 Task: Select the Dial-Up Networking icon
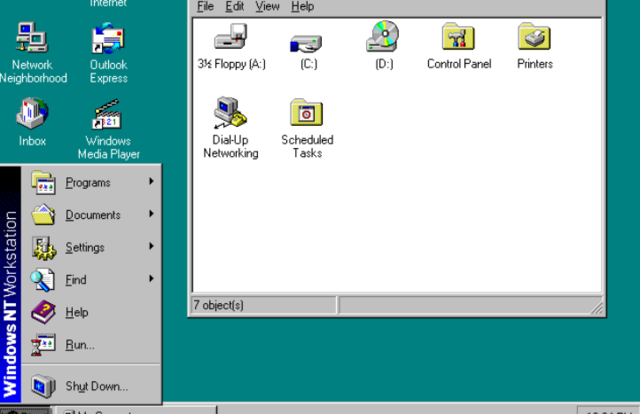(x=230, y=113)
